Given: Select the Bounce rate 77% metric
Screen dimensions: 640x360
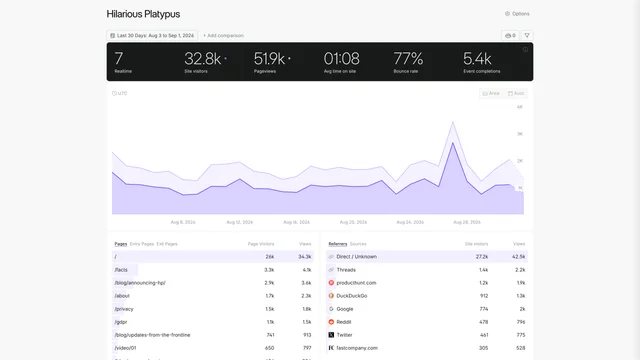Looking at the screenshot, I should click(x=408, y=62).
